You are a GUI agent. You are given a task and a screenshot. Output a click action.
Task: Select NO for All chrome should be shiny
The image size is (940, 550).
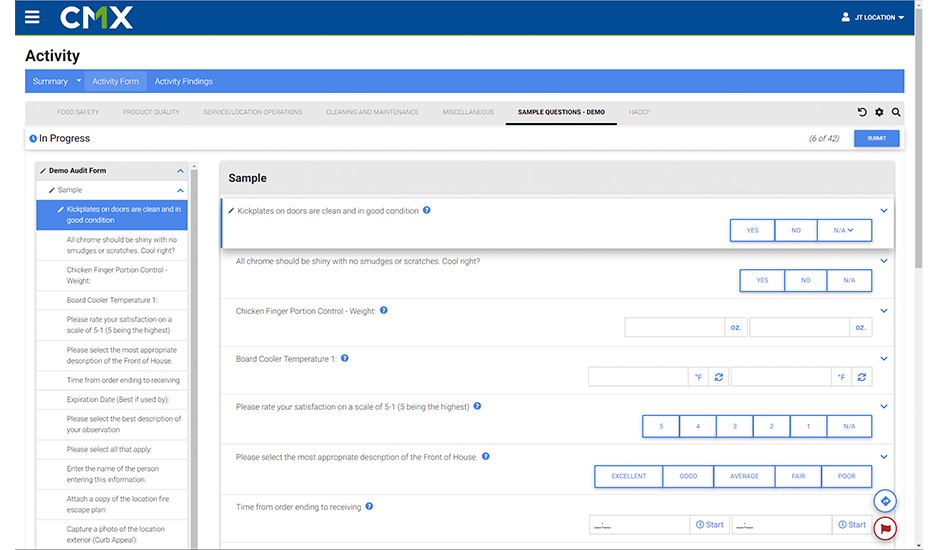(805, 280)
